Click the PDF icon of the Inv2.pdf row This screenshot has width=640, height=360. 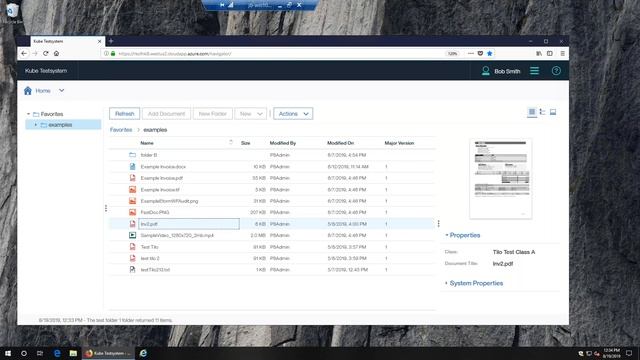132,224
